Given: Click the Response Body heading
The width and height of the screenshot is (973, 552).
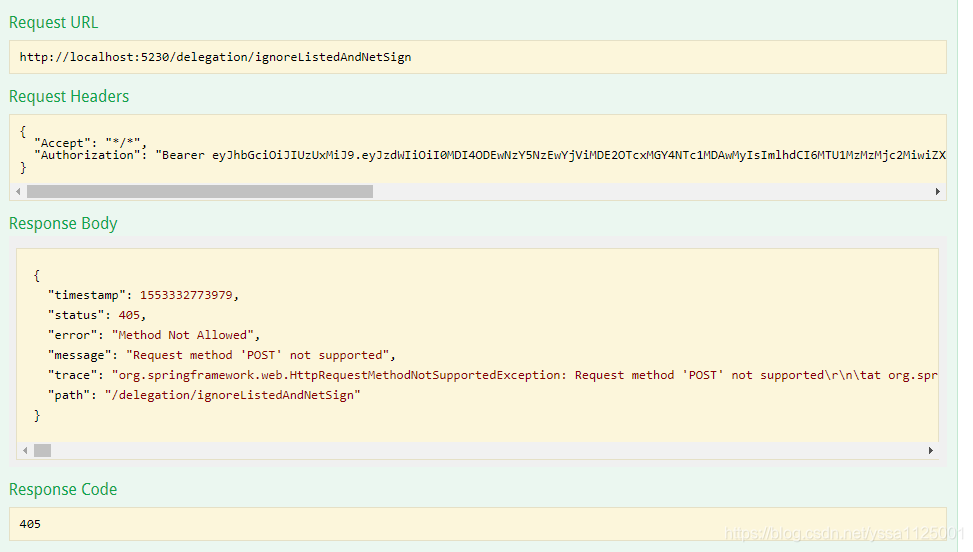Looking at the screenshot, I should tap(63, 223).
